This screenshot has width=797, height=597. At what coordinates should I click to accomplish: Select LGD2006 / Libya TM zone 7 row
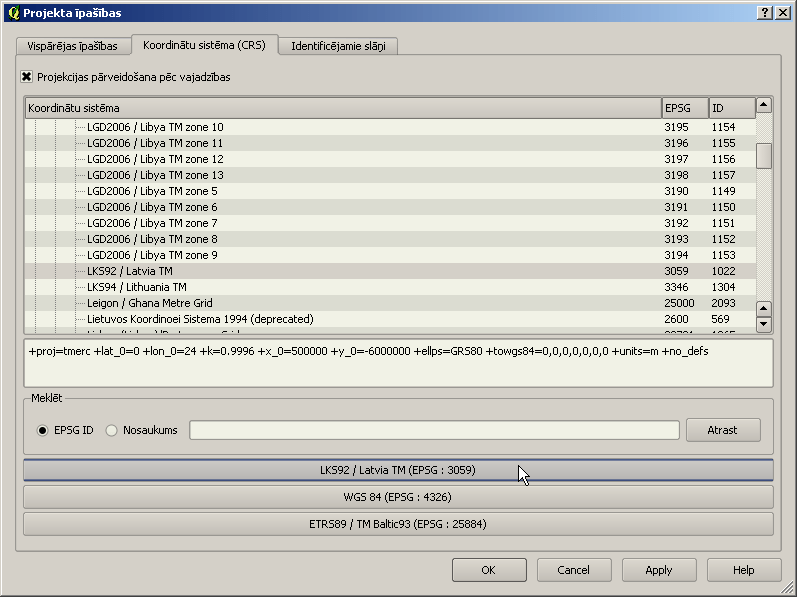[x=390, y=223]
